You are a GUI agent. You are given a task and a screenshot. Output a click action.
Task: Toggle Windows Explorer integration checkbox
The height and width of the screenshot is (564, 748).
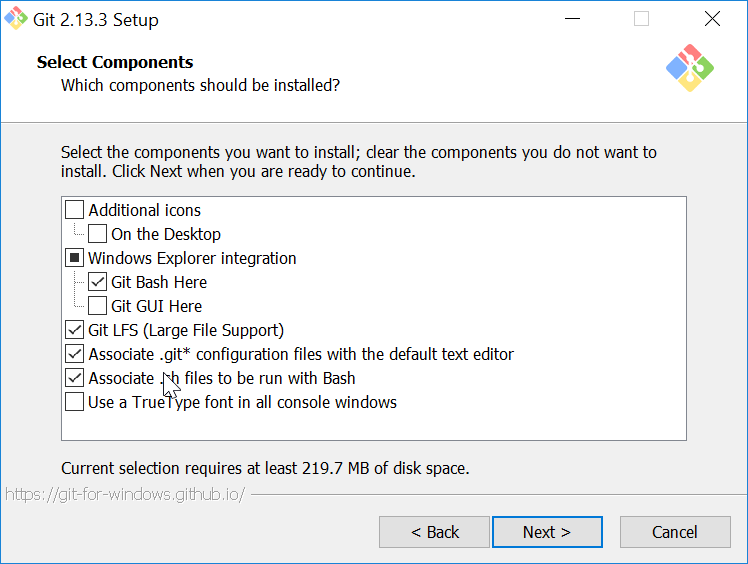point(74,258)
